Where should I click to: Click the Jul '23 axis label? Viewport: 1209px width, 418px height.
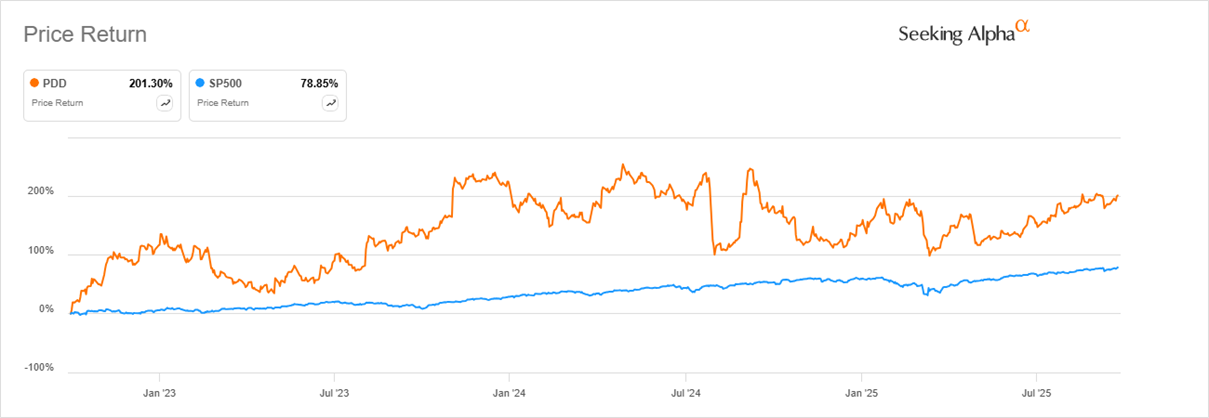pos(333,391)
